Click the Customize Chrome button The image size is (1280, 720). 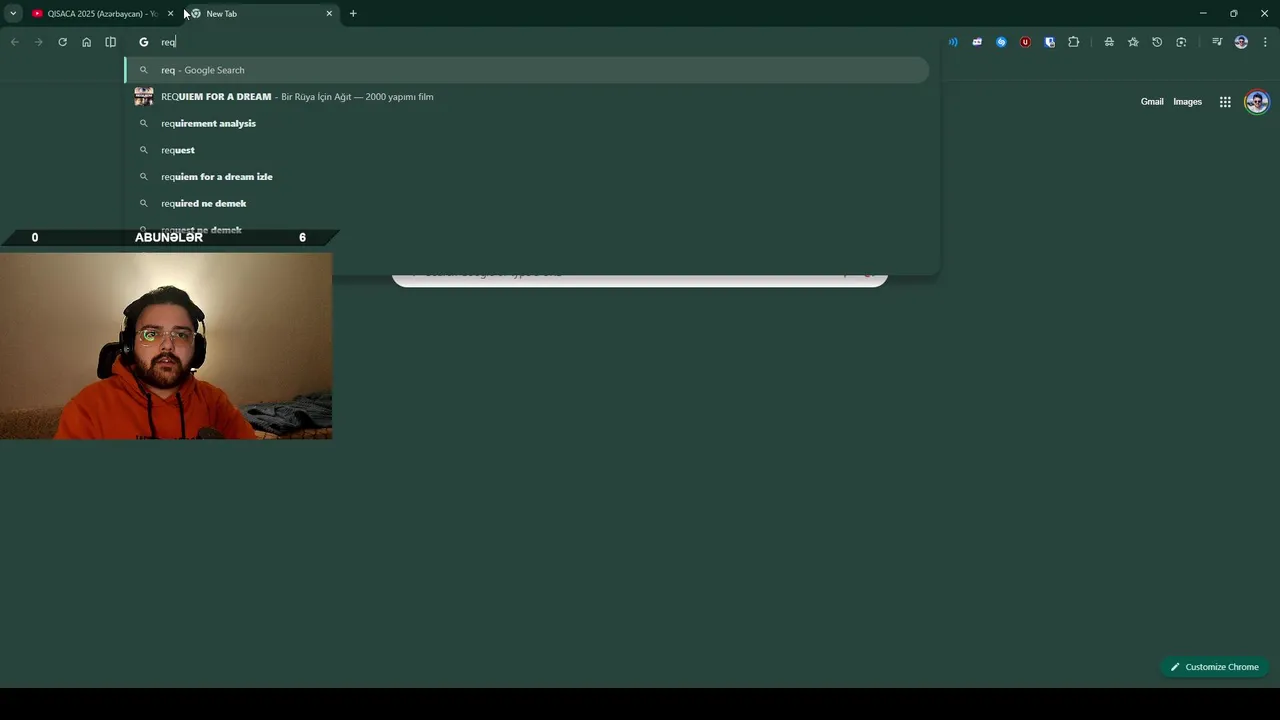coord(1214,667)
